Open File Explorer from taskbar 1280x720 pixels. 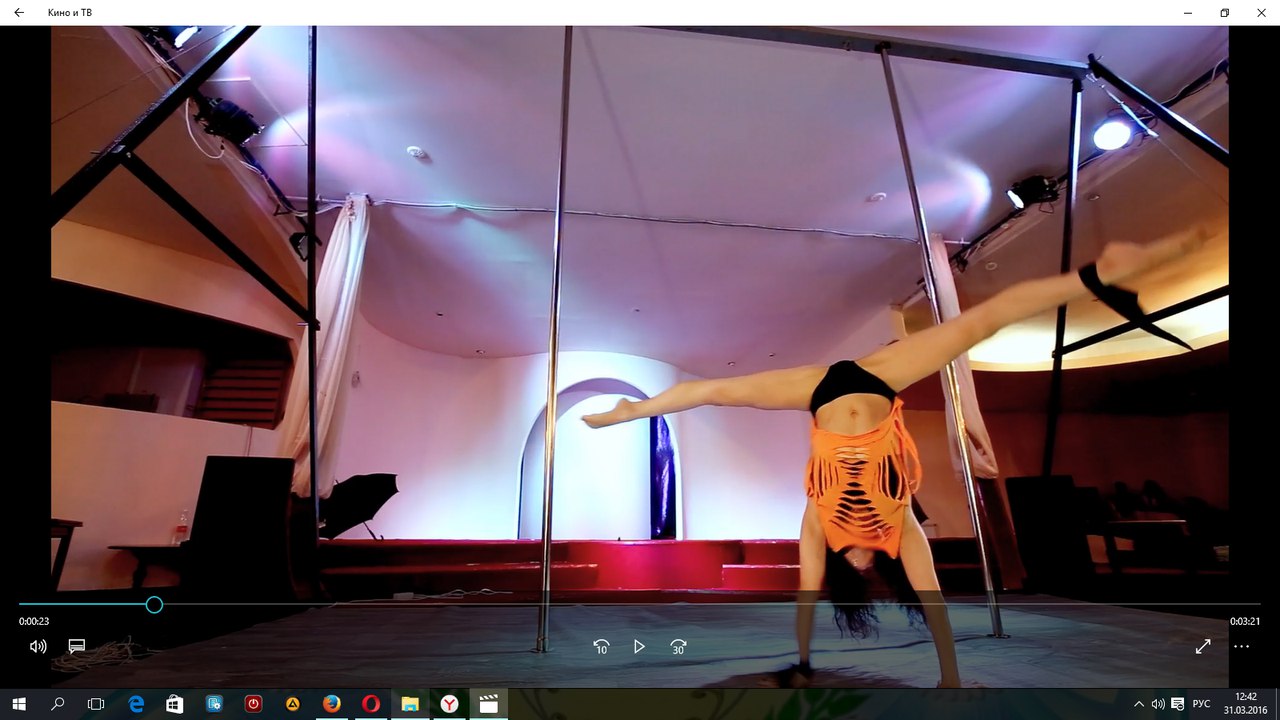410,704
